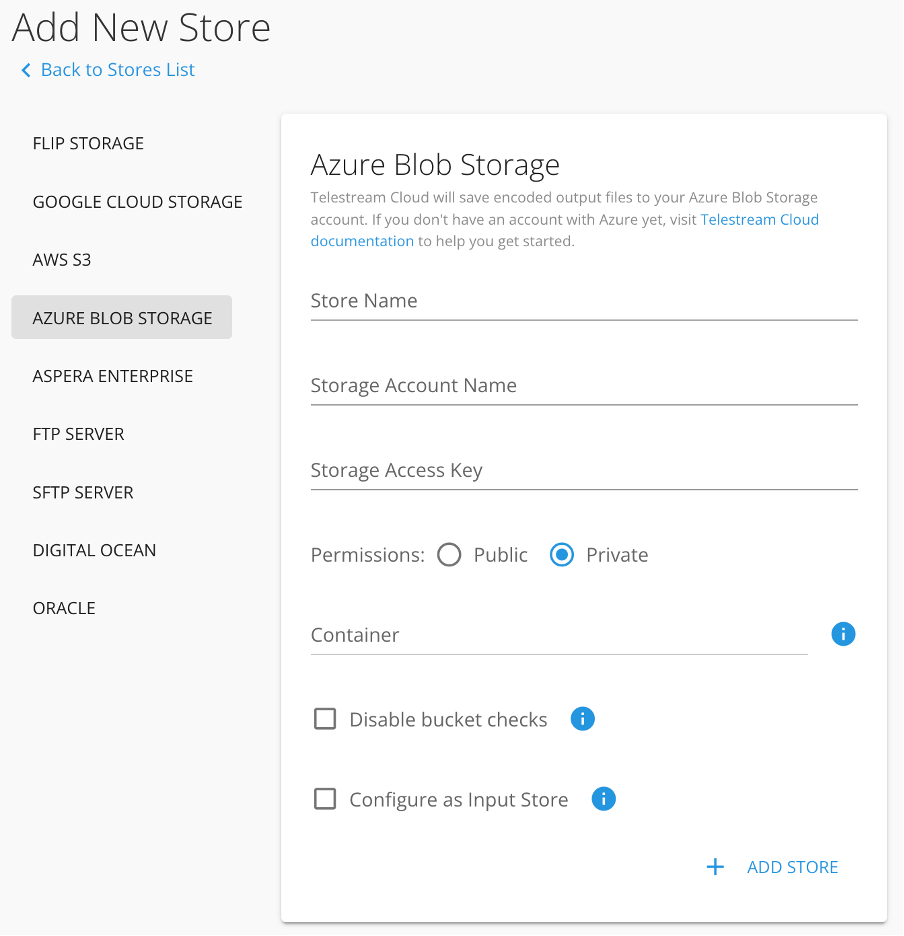Image resolution: width=904 pixels, height=936 pixels.
Task: Select Google Cloud Storage in sidebar
Action: pos(137,201)
